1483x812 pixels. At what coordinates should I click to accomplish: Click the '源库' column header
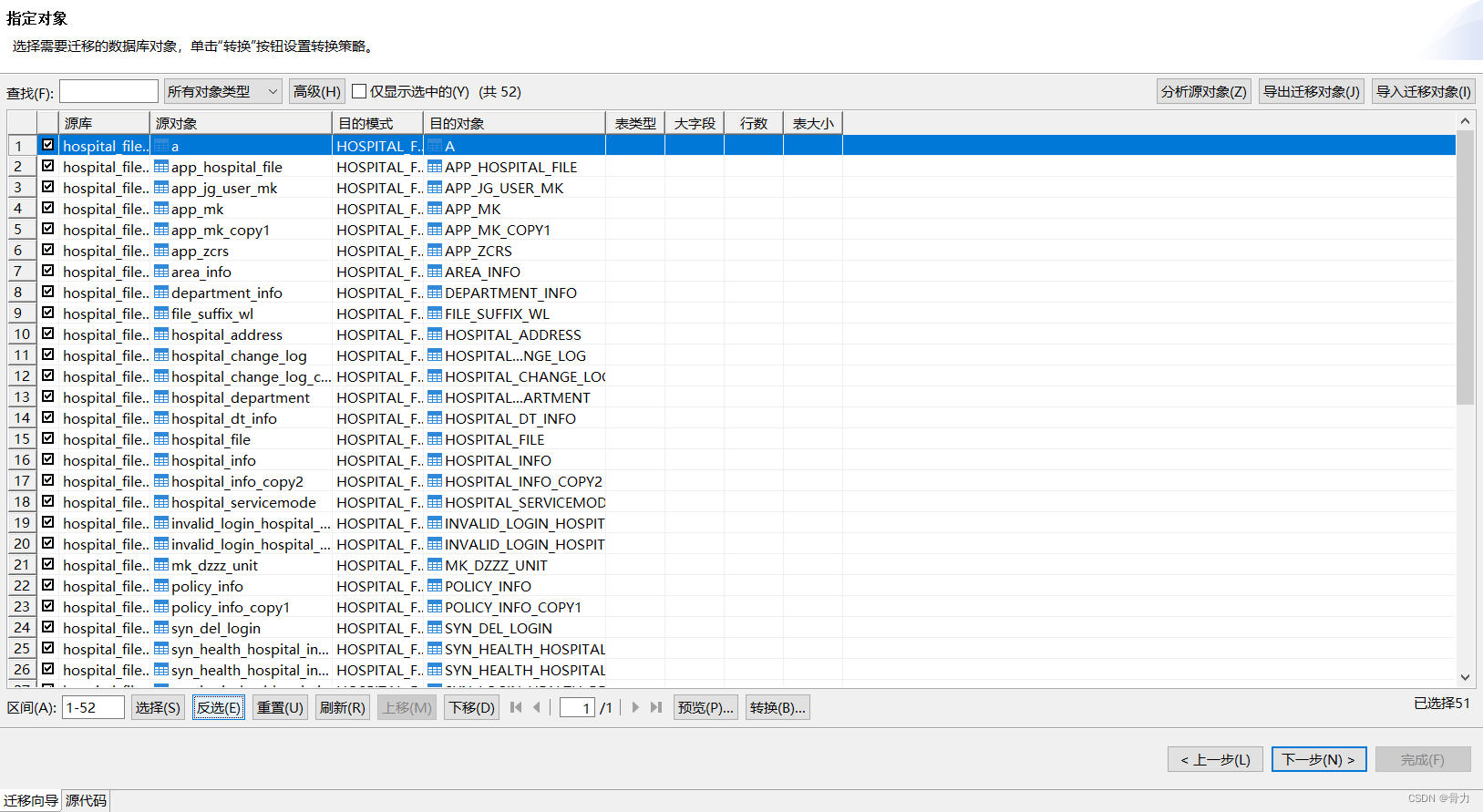click(105, 123)
